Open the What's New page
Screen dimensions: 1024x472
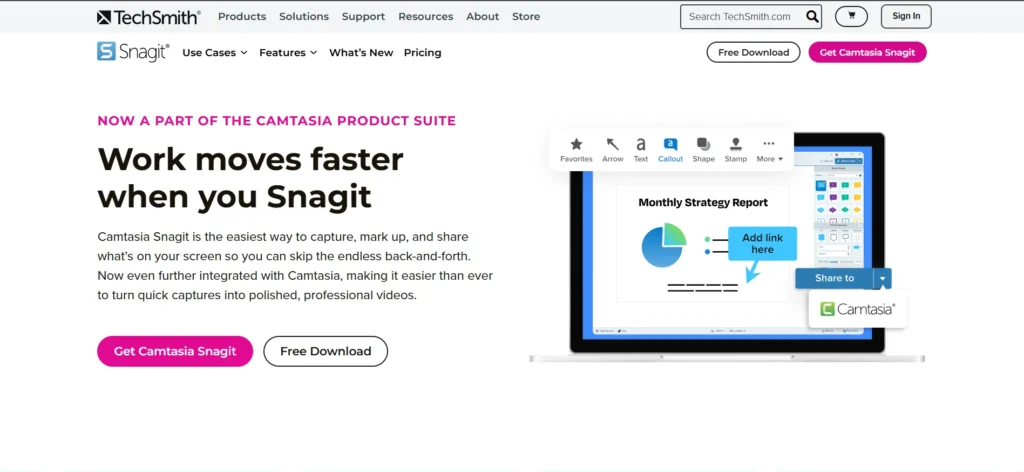[x=361, y=53]
